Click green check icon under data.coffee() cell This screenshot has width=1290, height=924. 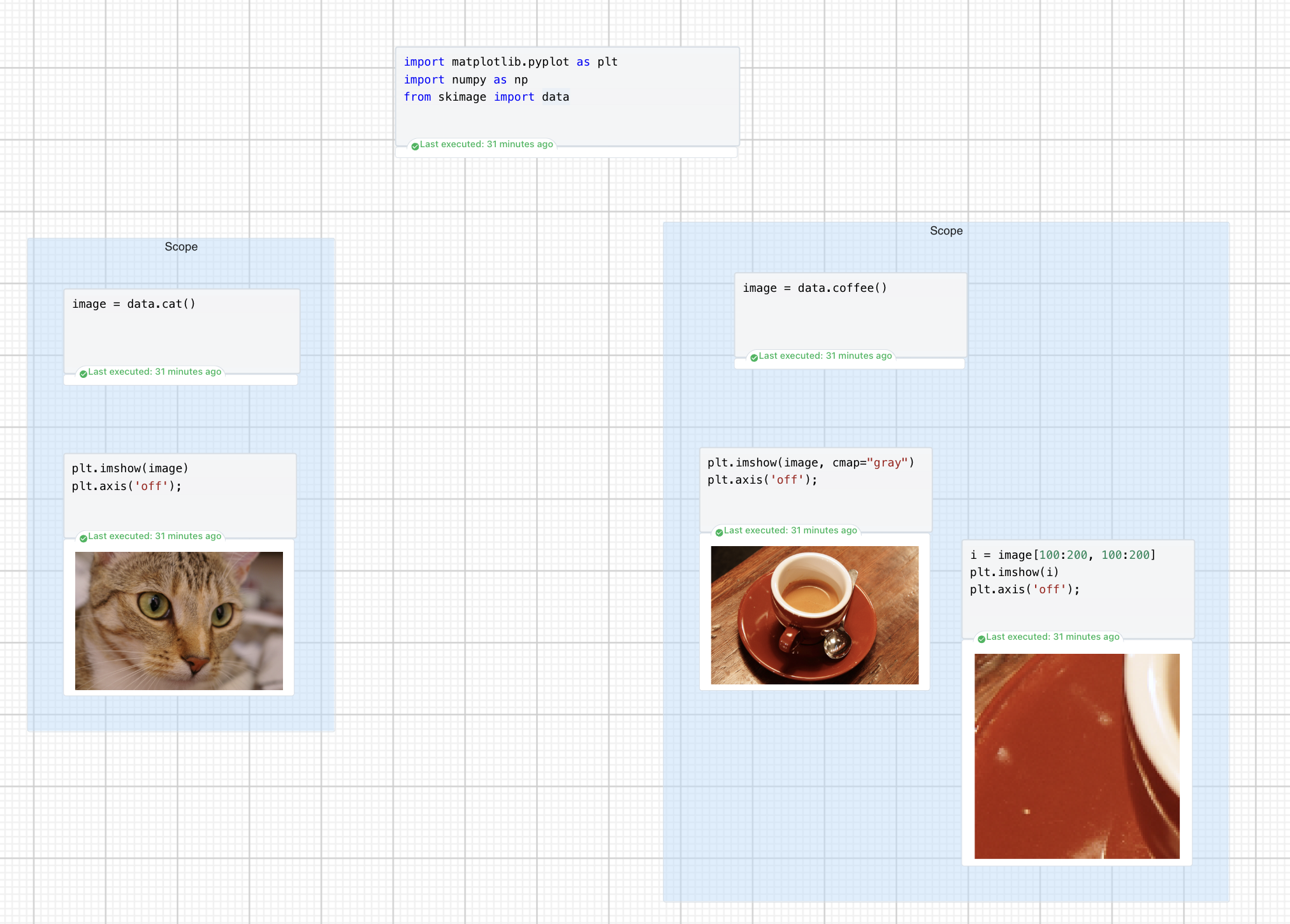pyautogui.click(x=754, y=357)
